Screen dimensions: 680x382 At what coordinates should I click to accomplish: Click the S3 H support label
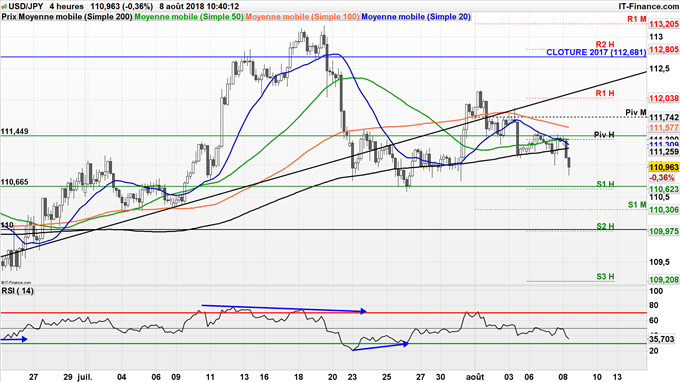pyautogui.click(x=605, y=277)
